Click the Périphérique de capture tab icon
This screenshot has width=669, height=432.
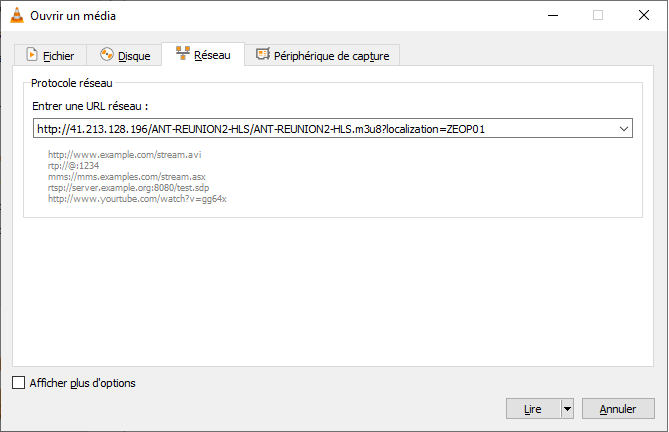(262, 55)
